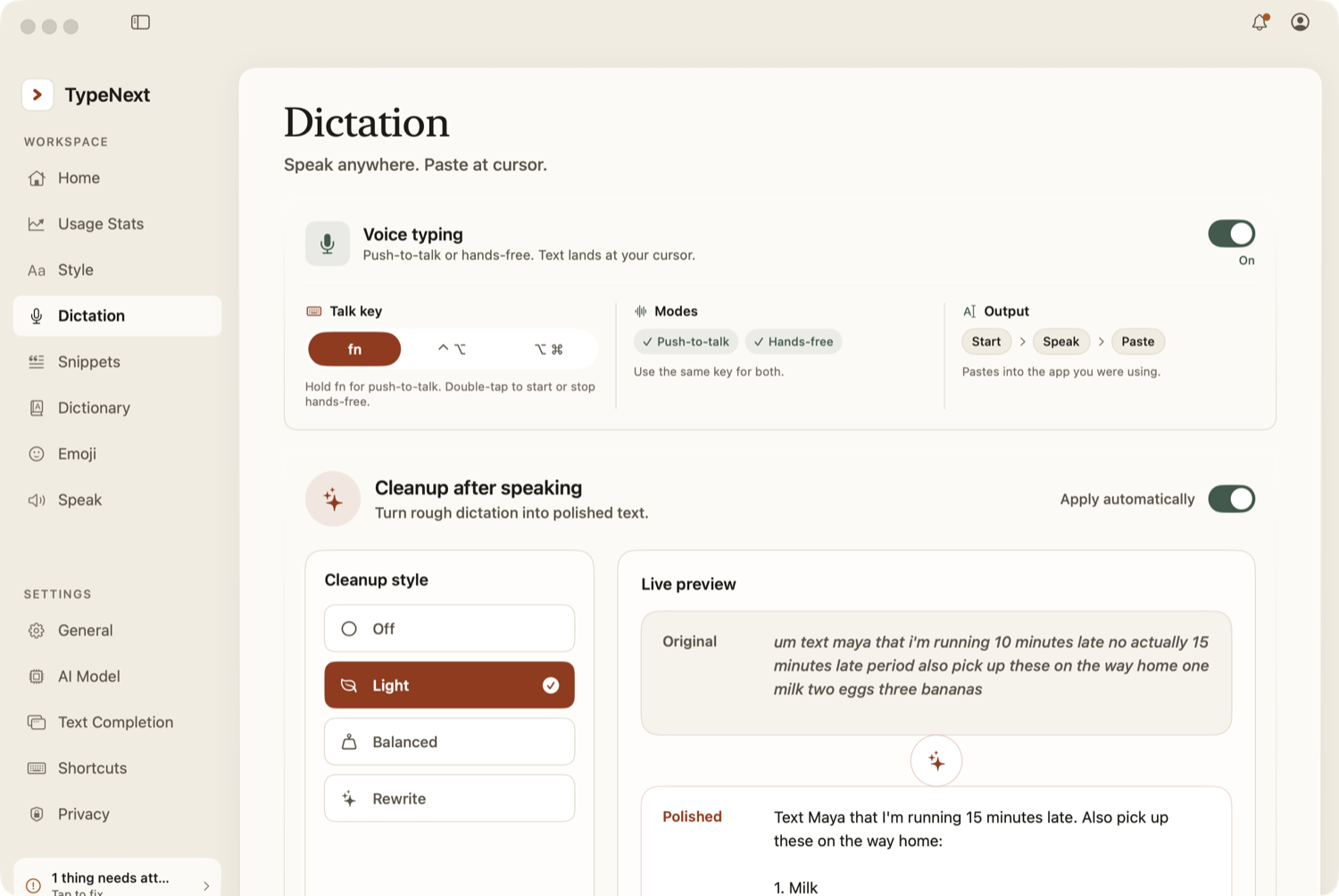The width and height of the screenshot is (1339, 896).
Task: Choose the fn talk key
Action: point(354,349)
